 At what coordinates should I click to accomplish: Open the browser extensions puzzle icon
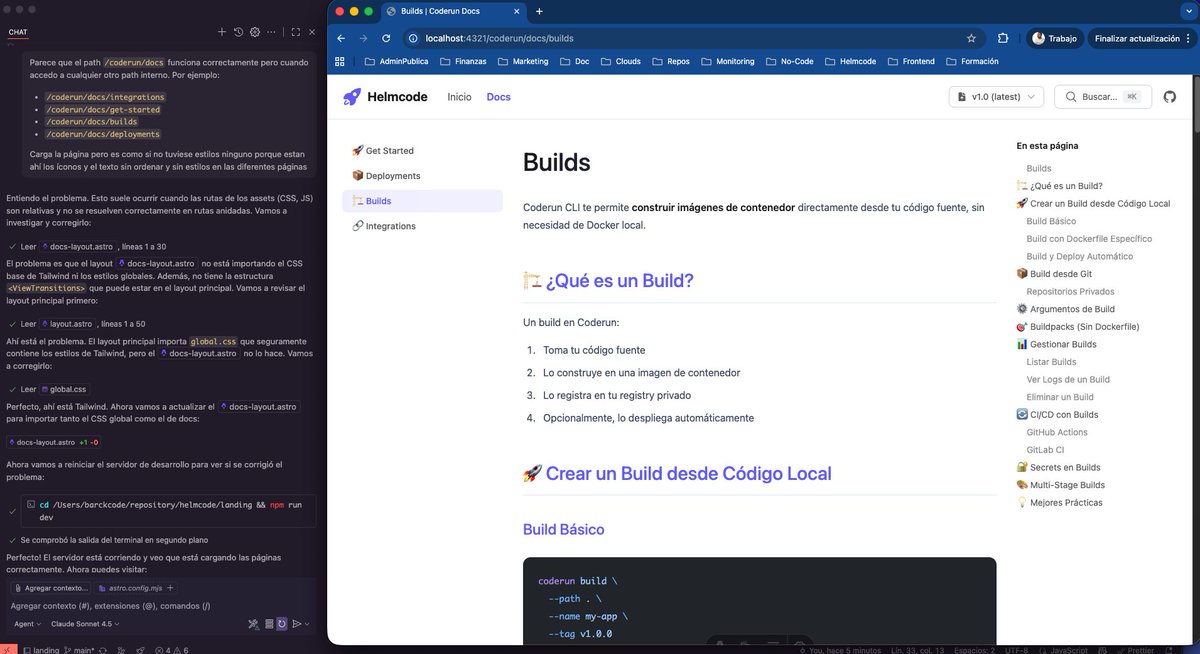[1003, 38]
